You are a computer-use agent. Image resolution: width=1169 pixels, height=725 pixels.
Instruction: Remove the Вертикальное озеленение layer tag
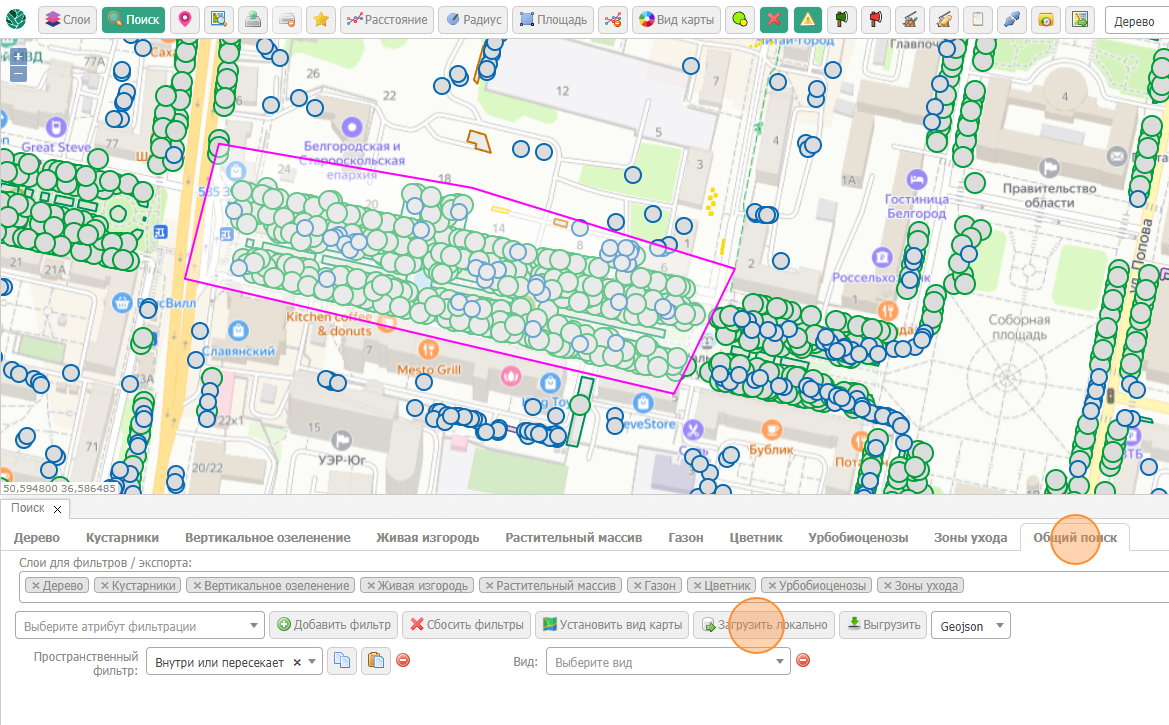point(197,586)
